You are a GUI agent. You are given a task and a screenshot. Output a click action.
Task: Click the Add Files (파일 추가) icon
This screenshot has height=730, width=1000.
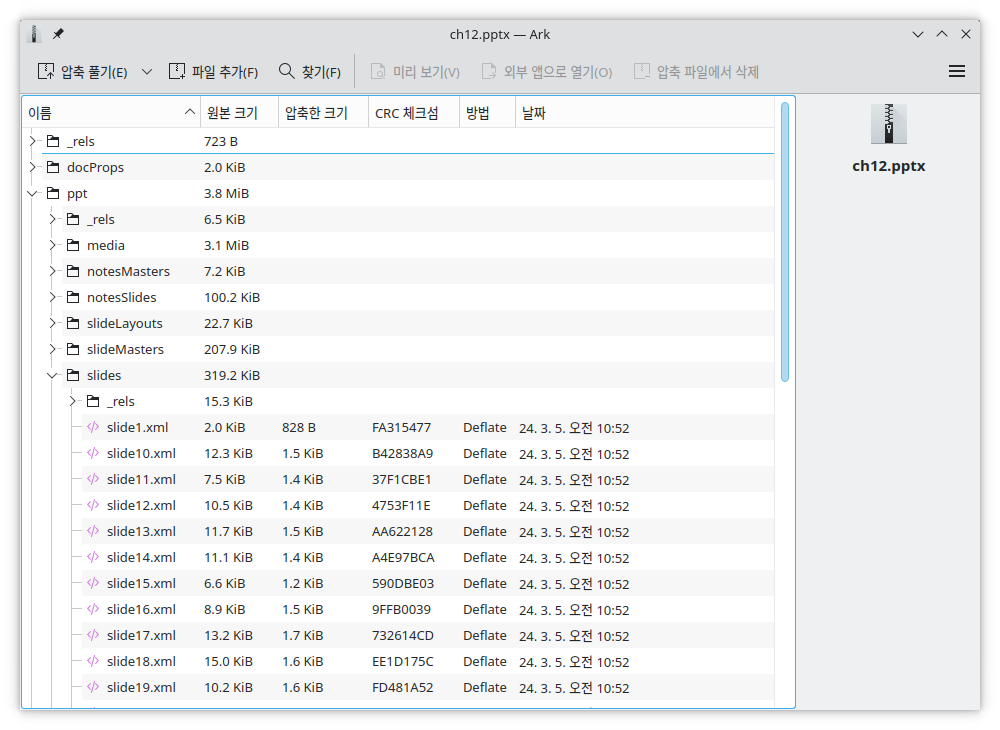177,71
